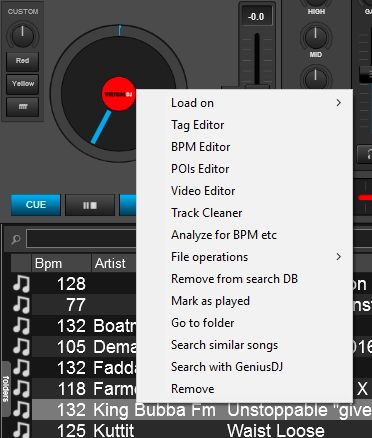Click music note icon of Kuttit row
Image resolution: width=372 pixels, height=438 pixels.
(21, 430)
